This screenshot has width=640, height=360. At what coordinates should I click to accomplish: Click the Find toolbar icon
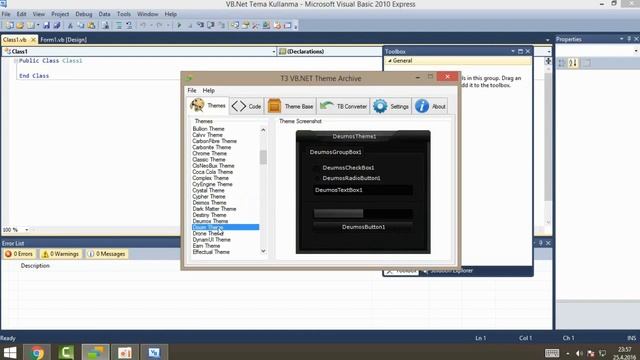point(105,25)
